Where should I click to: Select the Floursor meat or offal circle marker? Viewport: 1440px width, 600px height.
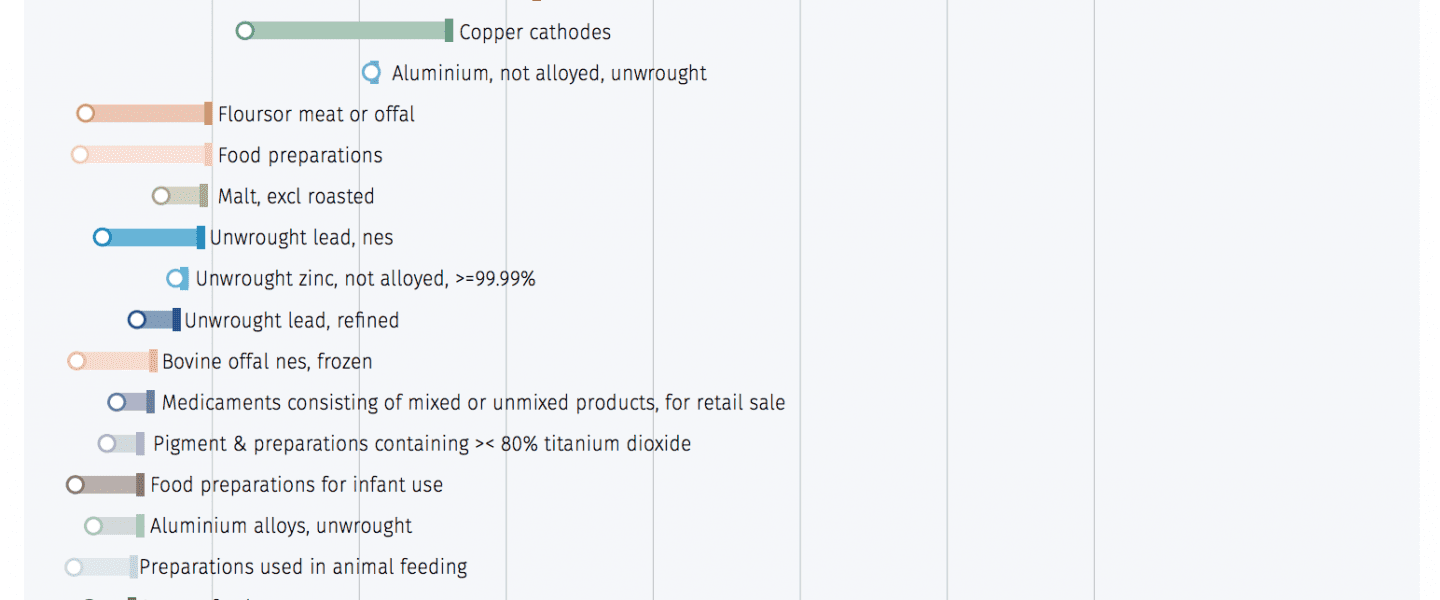[86, 113]
